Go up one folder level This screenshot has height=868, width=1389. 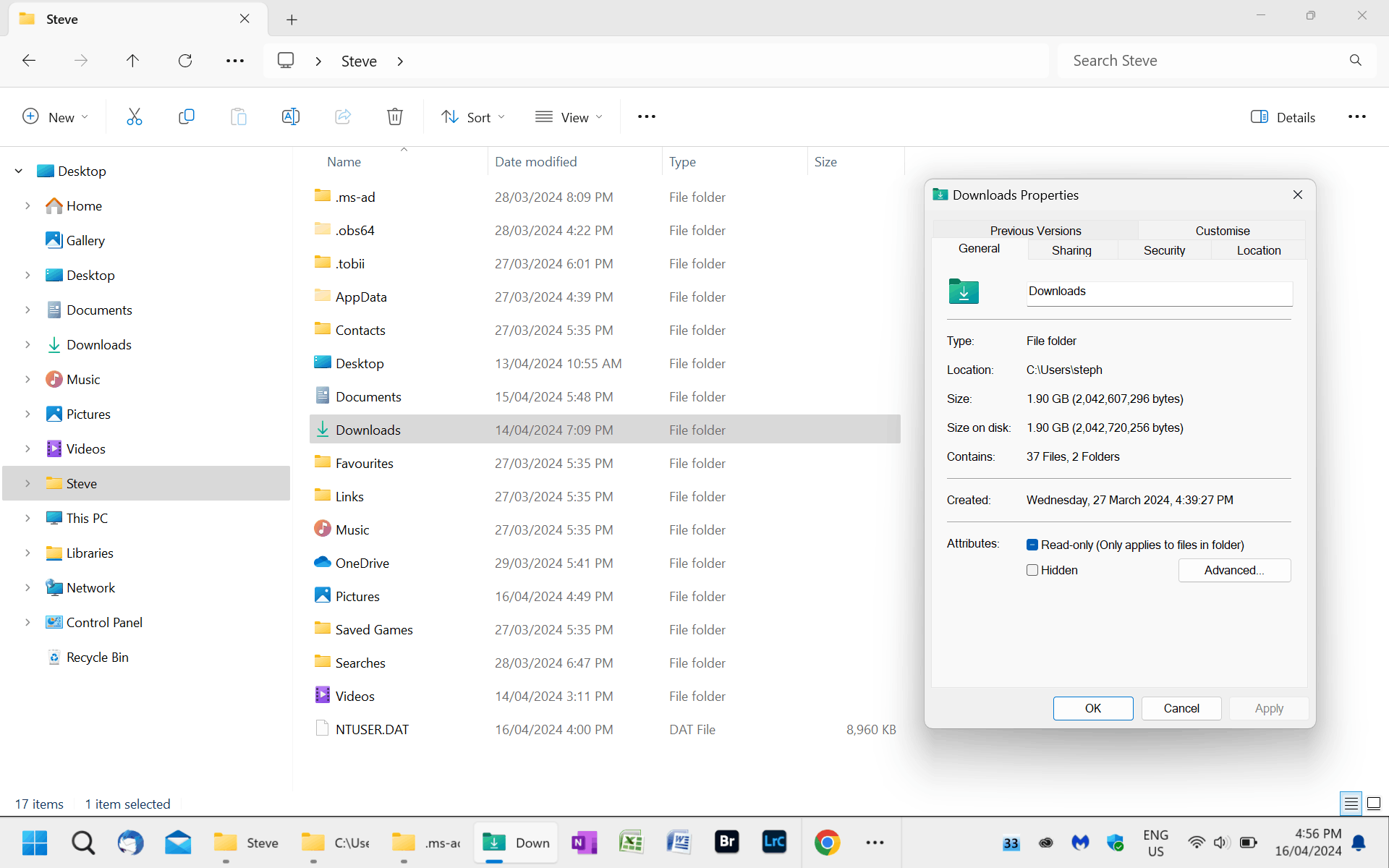pos(132,61)
